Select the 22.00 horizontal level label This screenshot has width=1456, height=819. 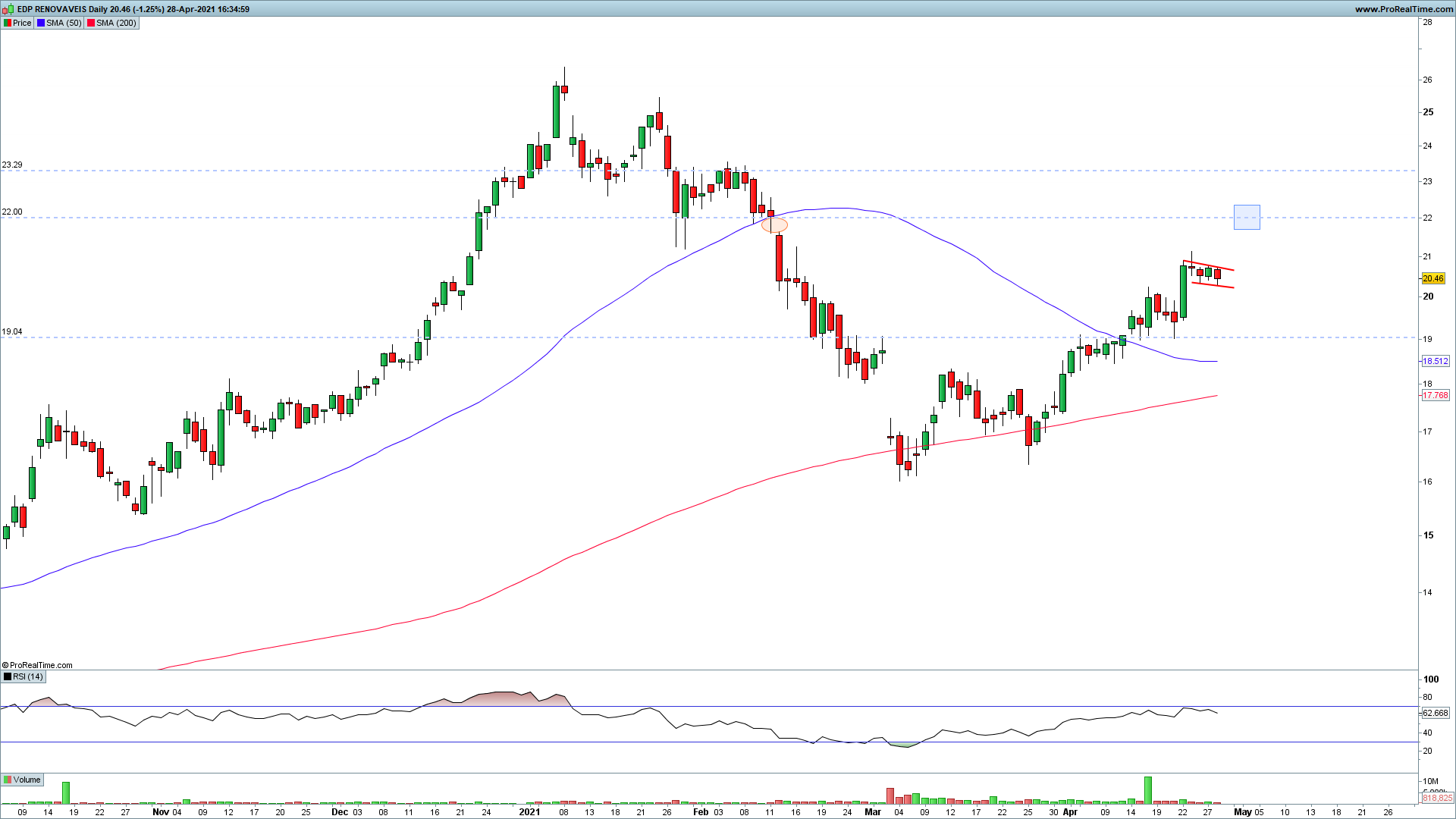coord(12,212)
